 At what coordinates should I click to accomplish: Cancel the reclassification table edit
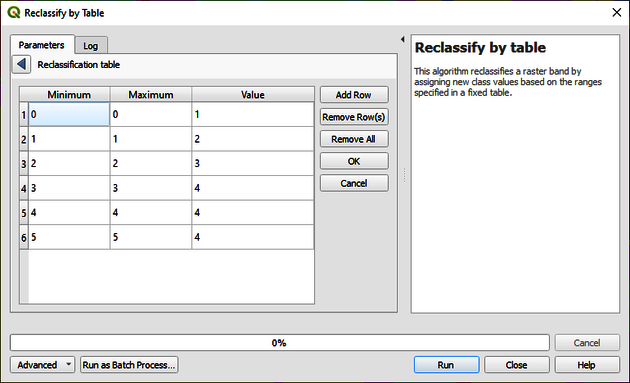pyautogui.click(x=354, y=183)
